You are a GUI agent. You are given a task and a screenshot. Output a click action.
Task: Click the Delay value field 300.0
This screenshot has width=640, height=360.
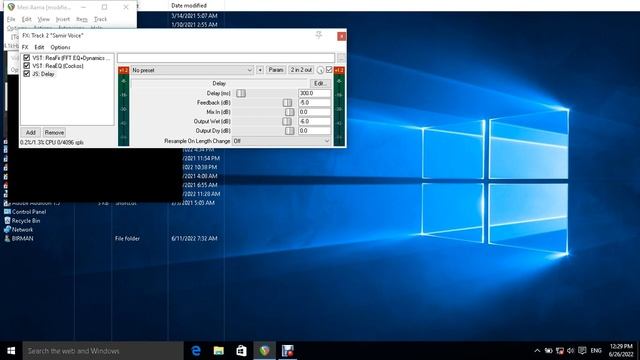[314, 93]
